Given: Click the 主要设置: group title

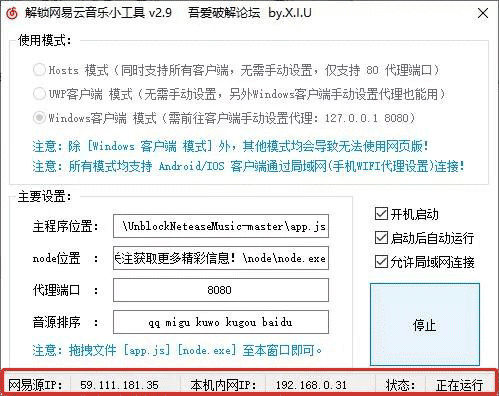Looking at the screenshot, I should coord(45,197).
